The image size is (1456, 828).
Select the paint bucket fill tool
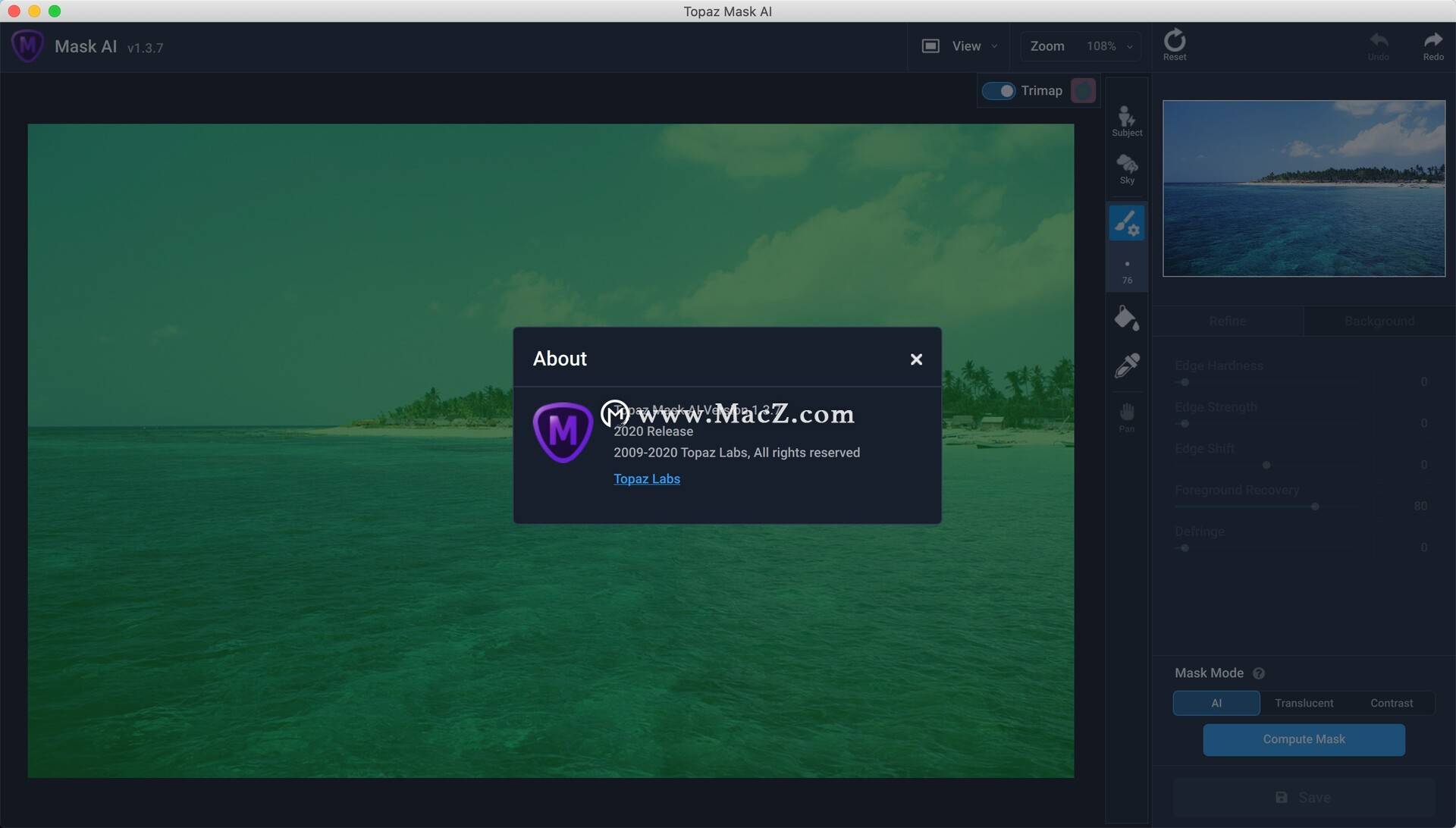pyautogui.click(x=1127, y=318)
